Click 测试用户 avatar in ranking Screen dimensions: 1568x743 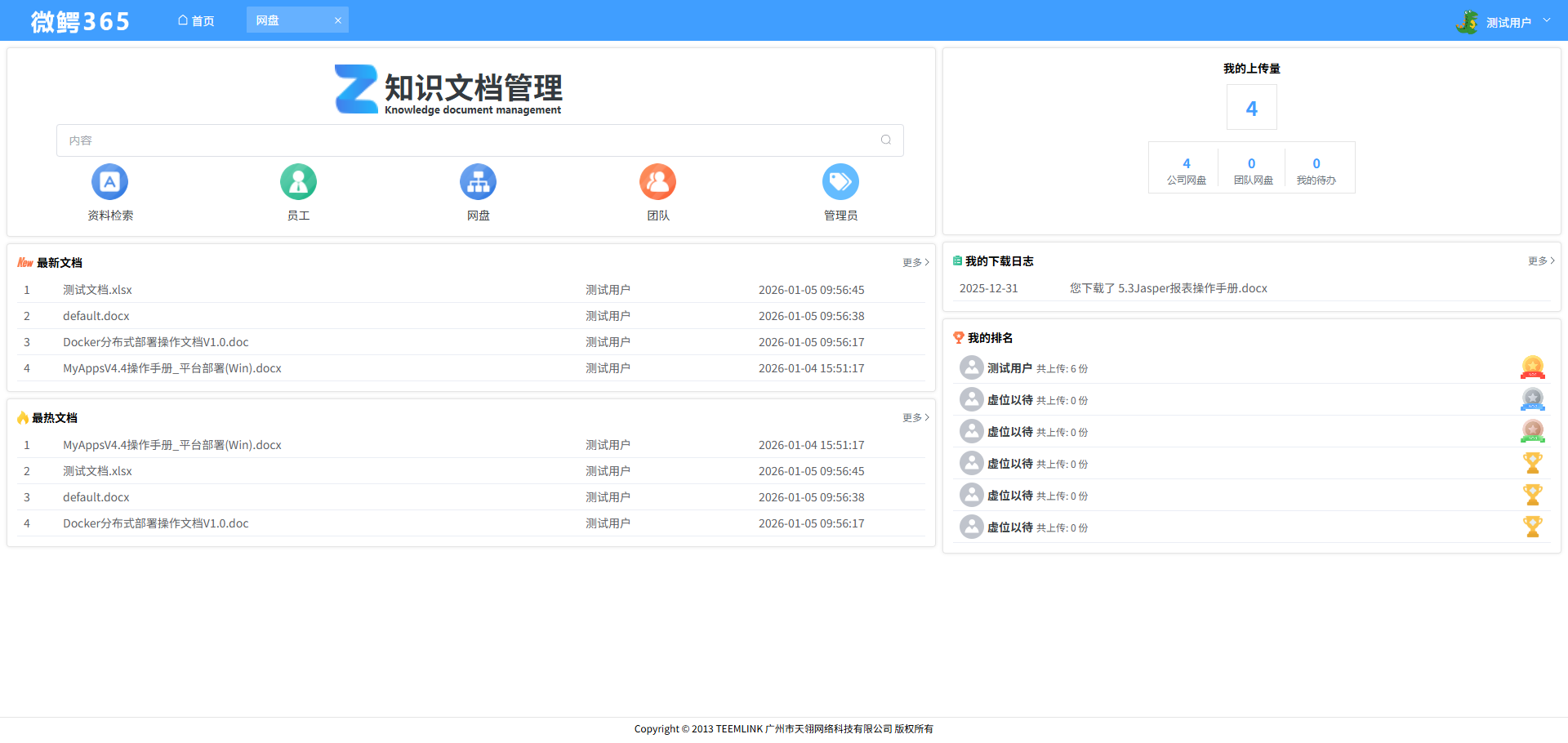[x=971, y=367]
